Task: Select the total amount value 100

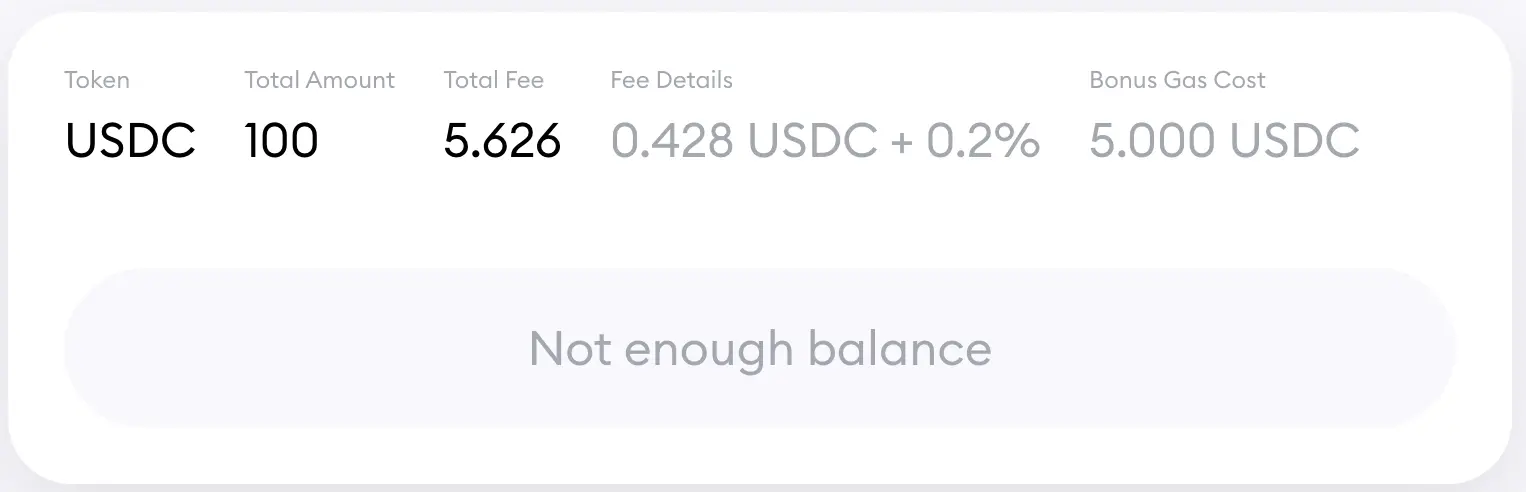Action: 281,141
